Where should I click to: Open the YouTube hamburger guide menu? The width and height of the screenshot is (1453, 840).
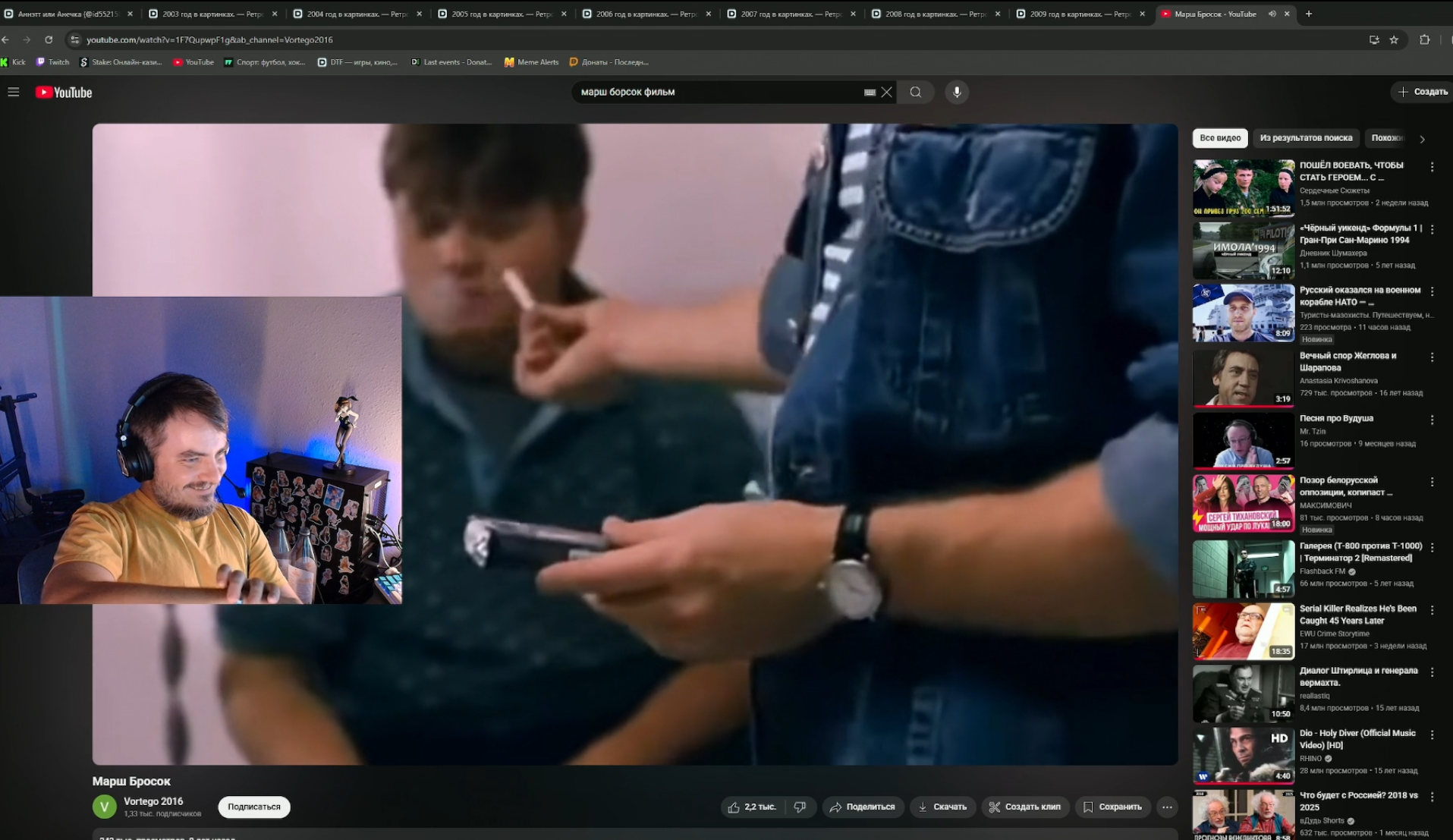pyautogui.click(x=14, y=92)
